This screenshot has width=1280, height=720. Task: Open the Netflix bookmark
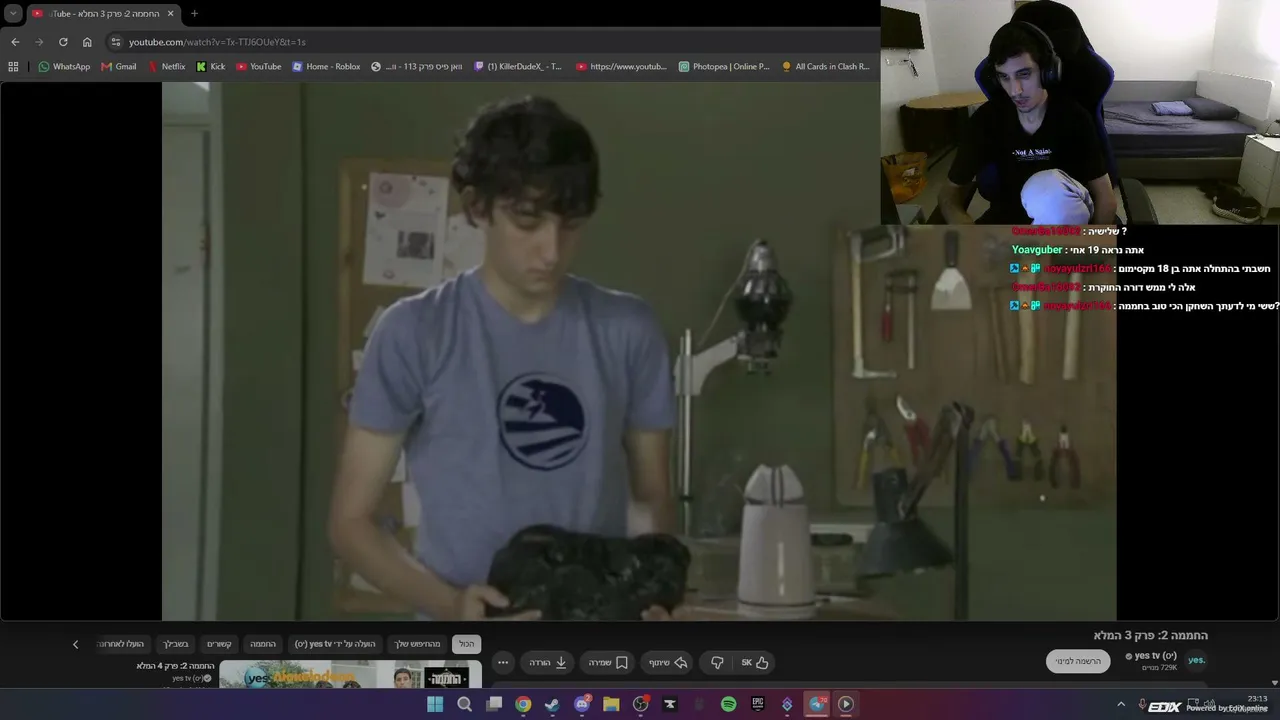(166, 67)
